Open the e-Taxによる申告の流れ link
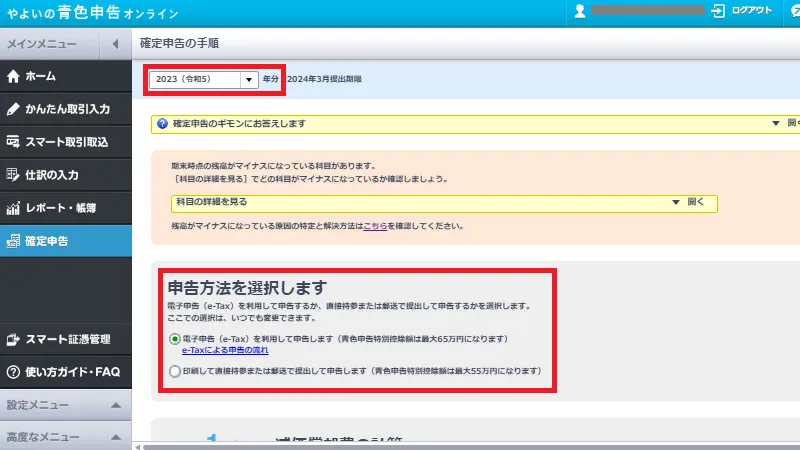 click(x=225, y=350)
